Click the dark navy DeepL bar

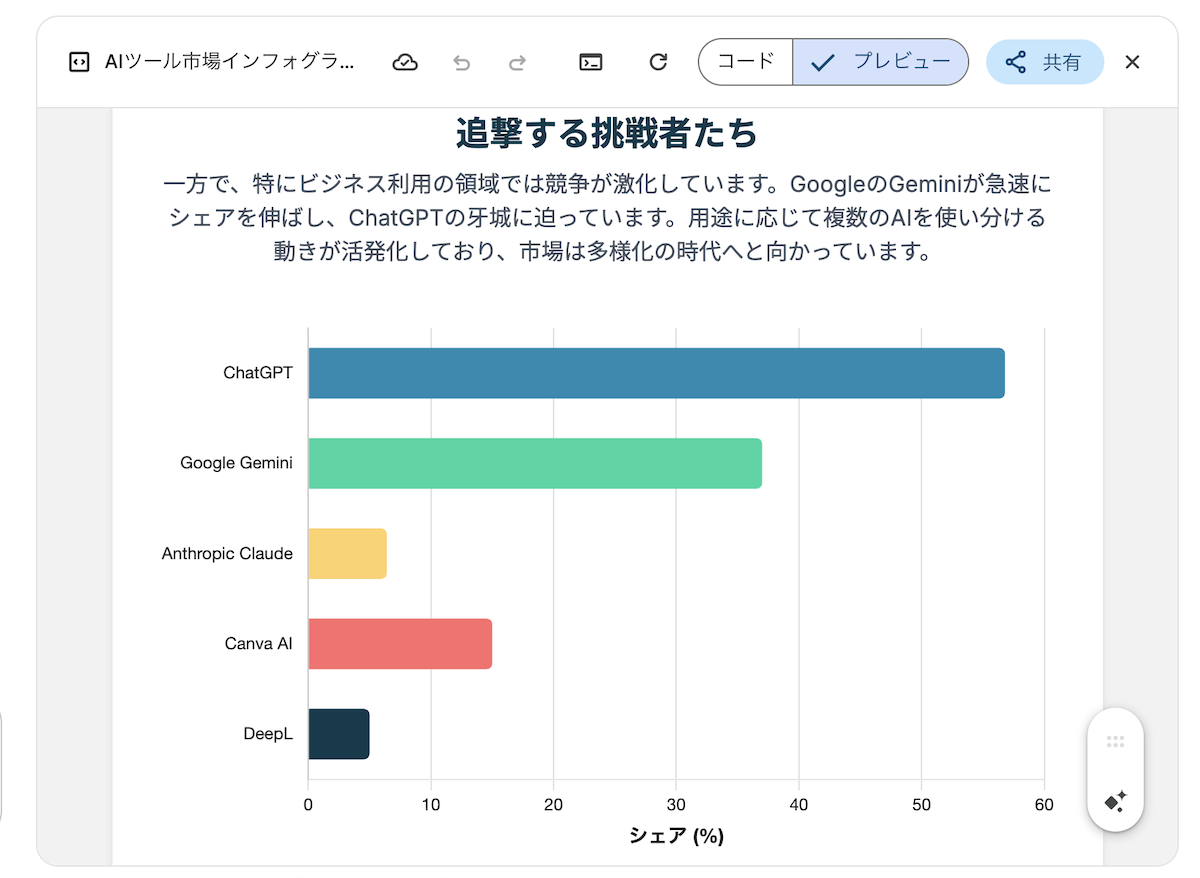339,733
